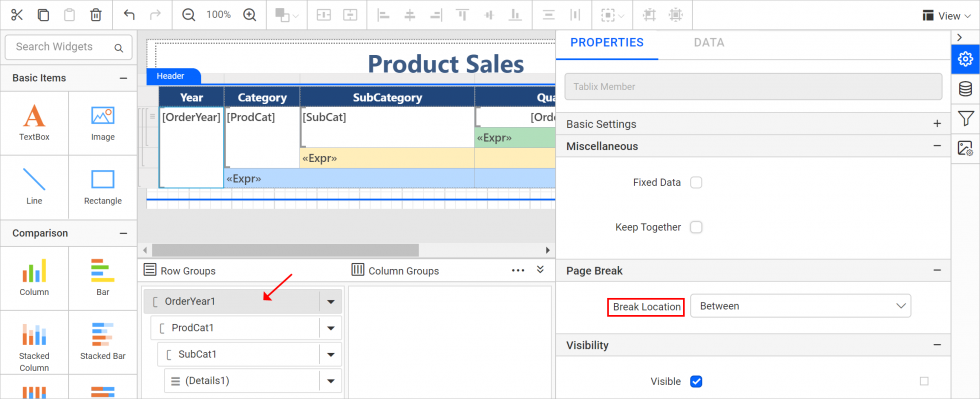Open the Data database side icon
The image size is (980, 399).
(x=965, y=89)
